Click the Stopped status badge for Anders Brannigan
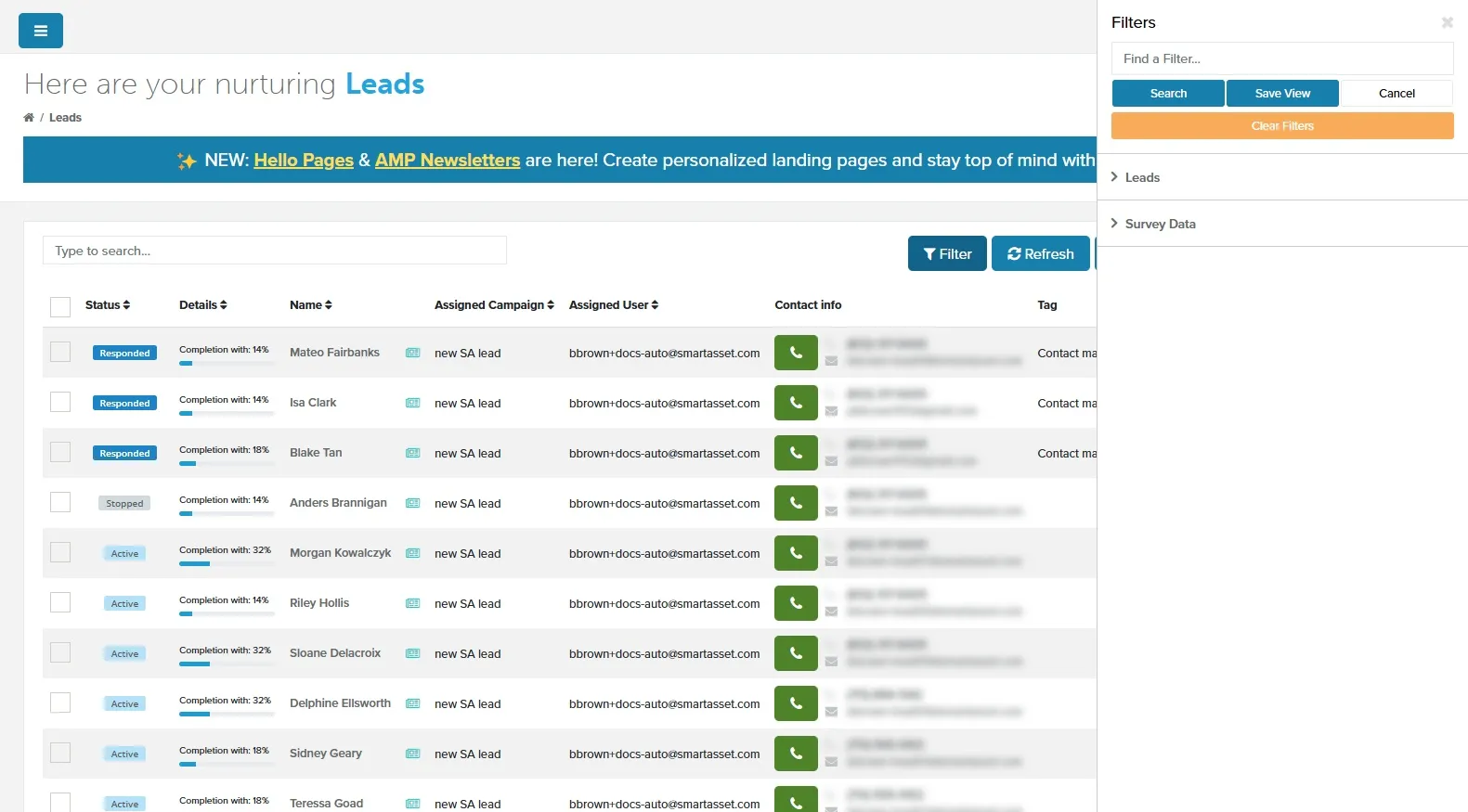 point(124,503)
